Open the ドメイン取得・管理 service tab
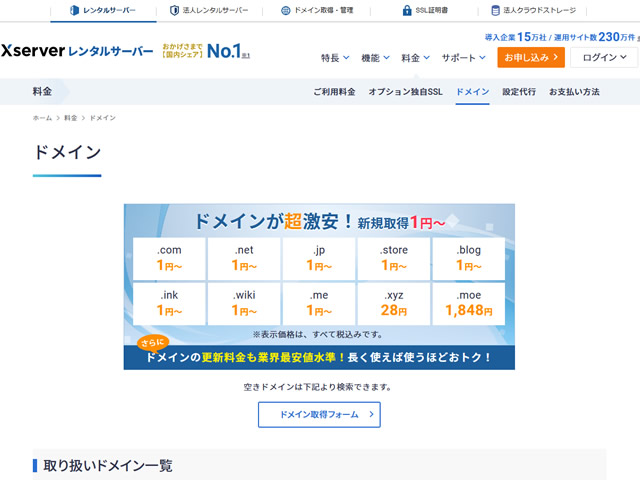The width and height of the screenshot is (640, 480). [317, 10]
